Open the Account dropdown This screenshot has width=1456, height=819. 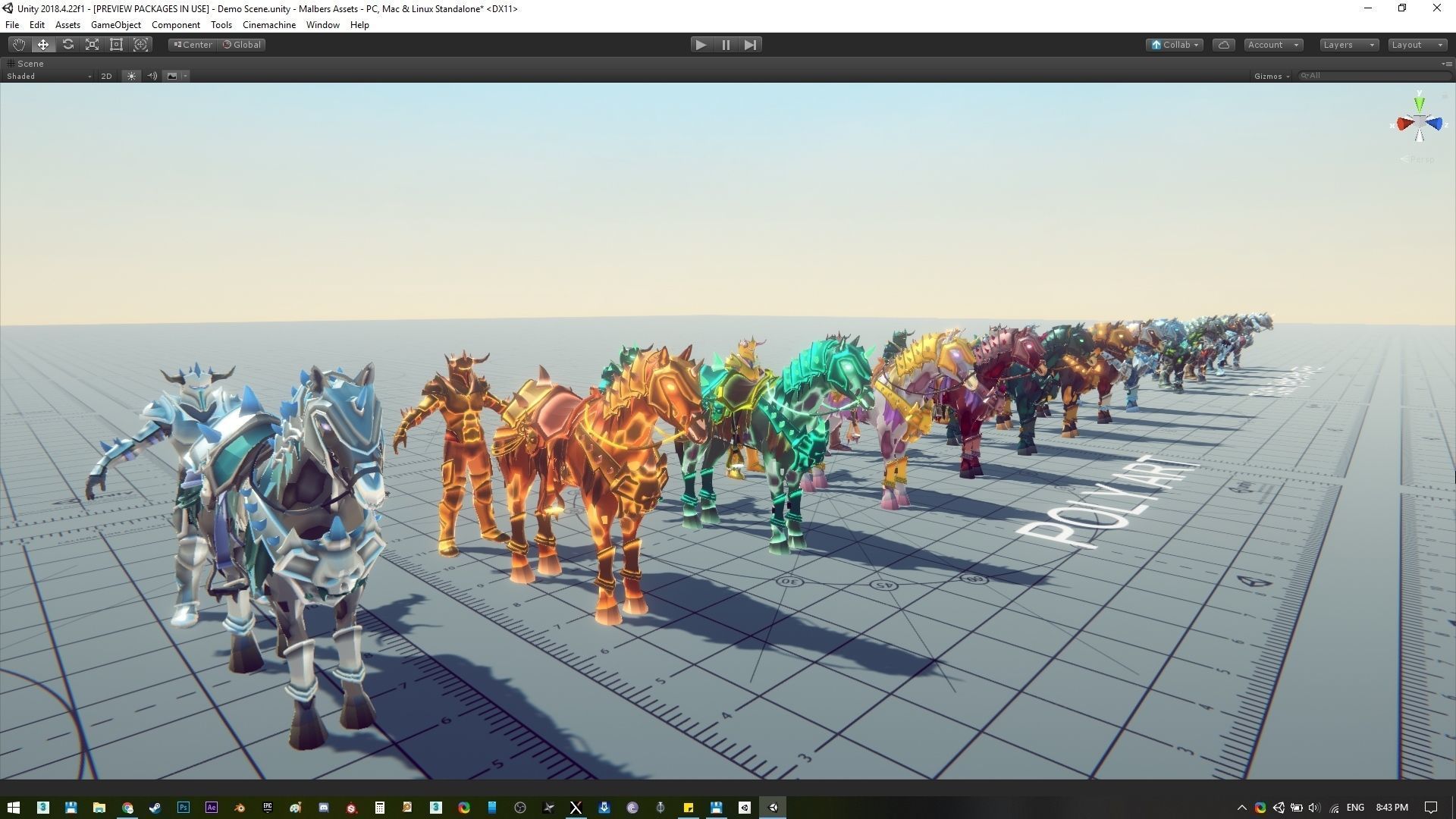coord(1273,45)
